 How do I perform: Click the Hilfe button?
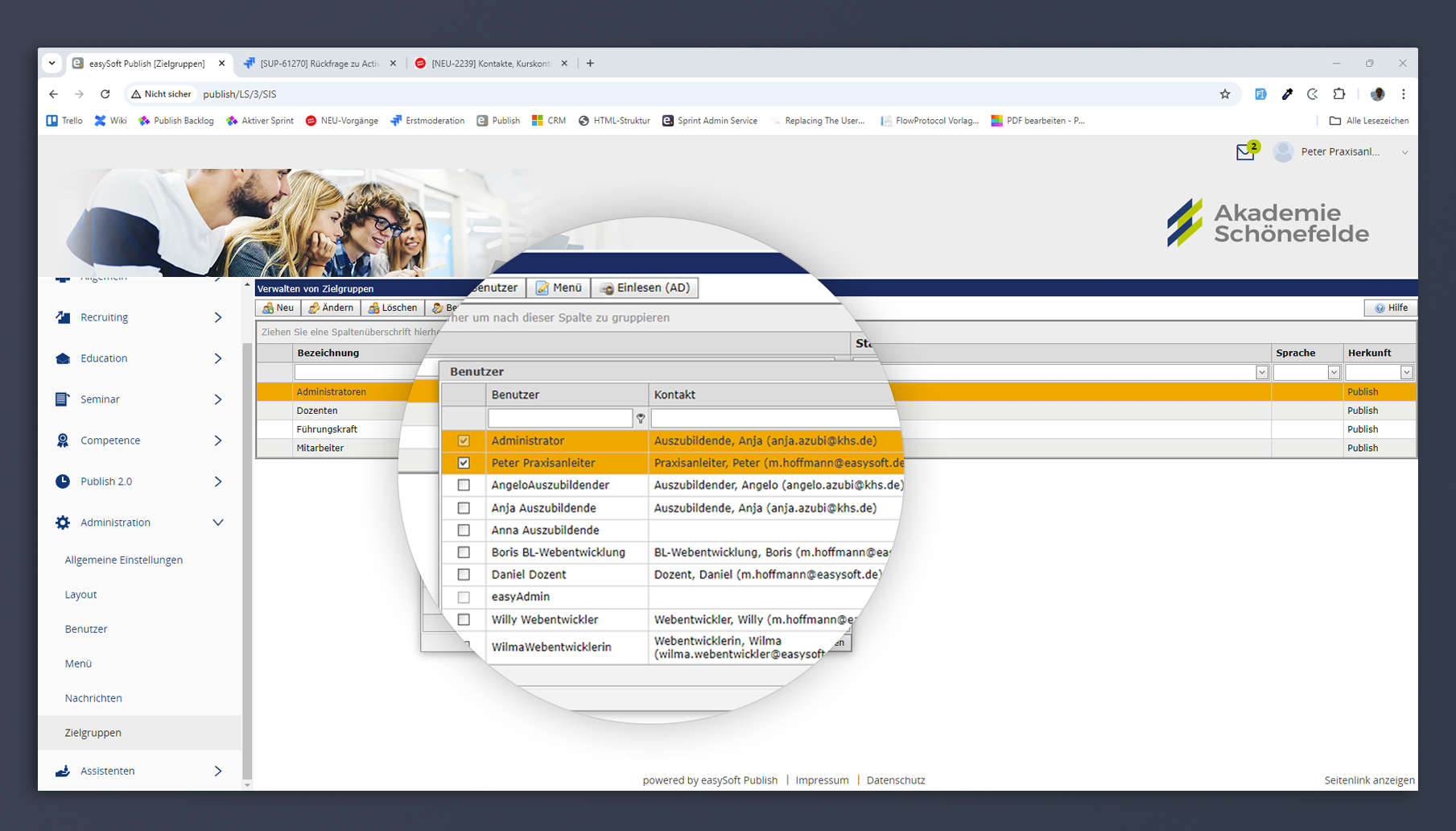point(1391,308)
